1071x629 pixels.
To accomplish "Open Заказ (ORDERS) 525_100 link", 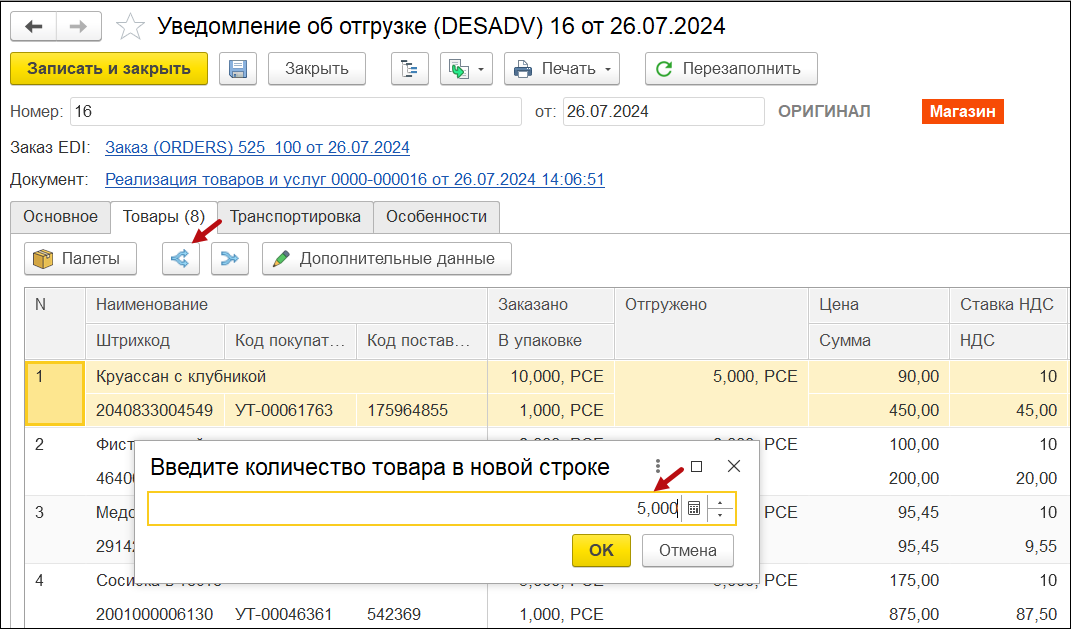I will click(258, 148).
